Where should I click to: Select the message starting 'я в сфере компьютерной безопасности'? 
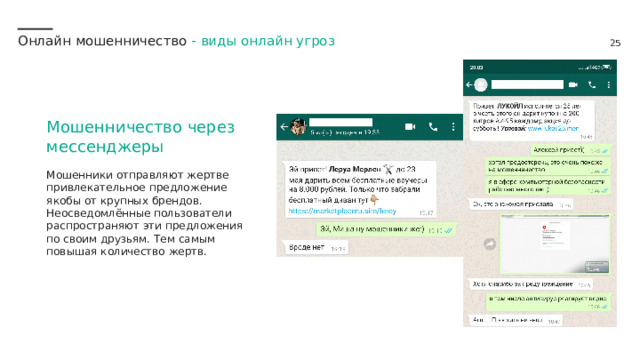(548, 185)
